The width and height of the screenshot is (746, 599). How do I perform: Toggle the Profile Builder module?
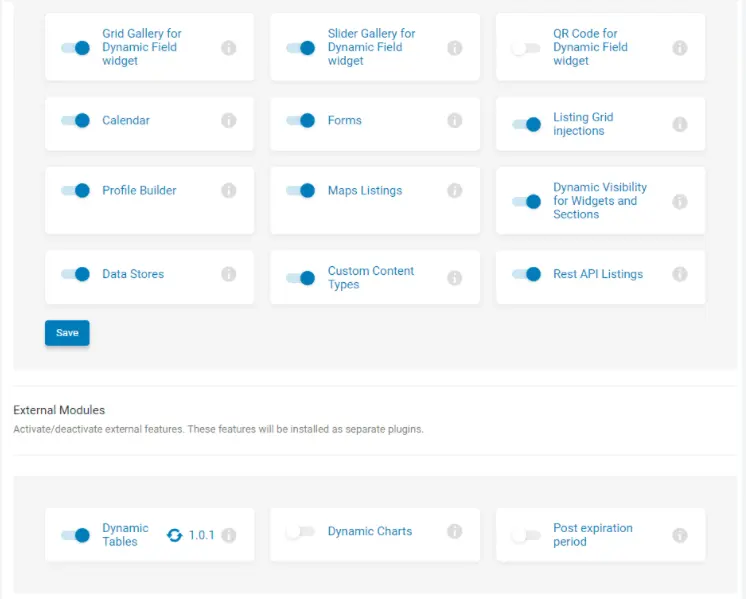pos(75,190)
